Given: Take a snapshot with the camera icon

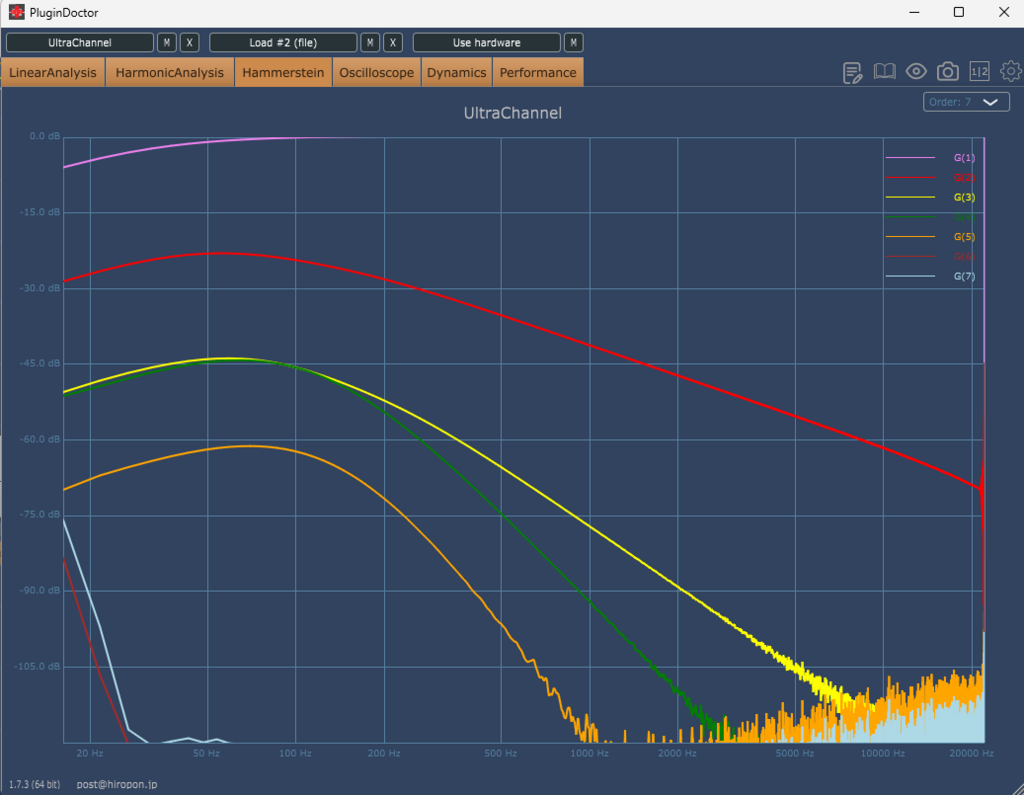Looking at the screenshot, I should [948, 72].
